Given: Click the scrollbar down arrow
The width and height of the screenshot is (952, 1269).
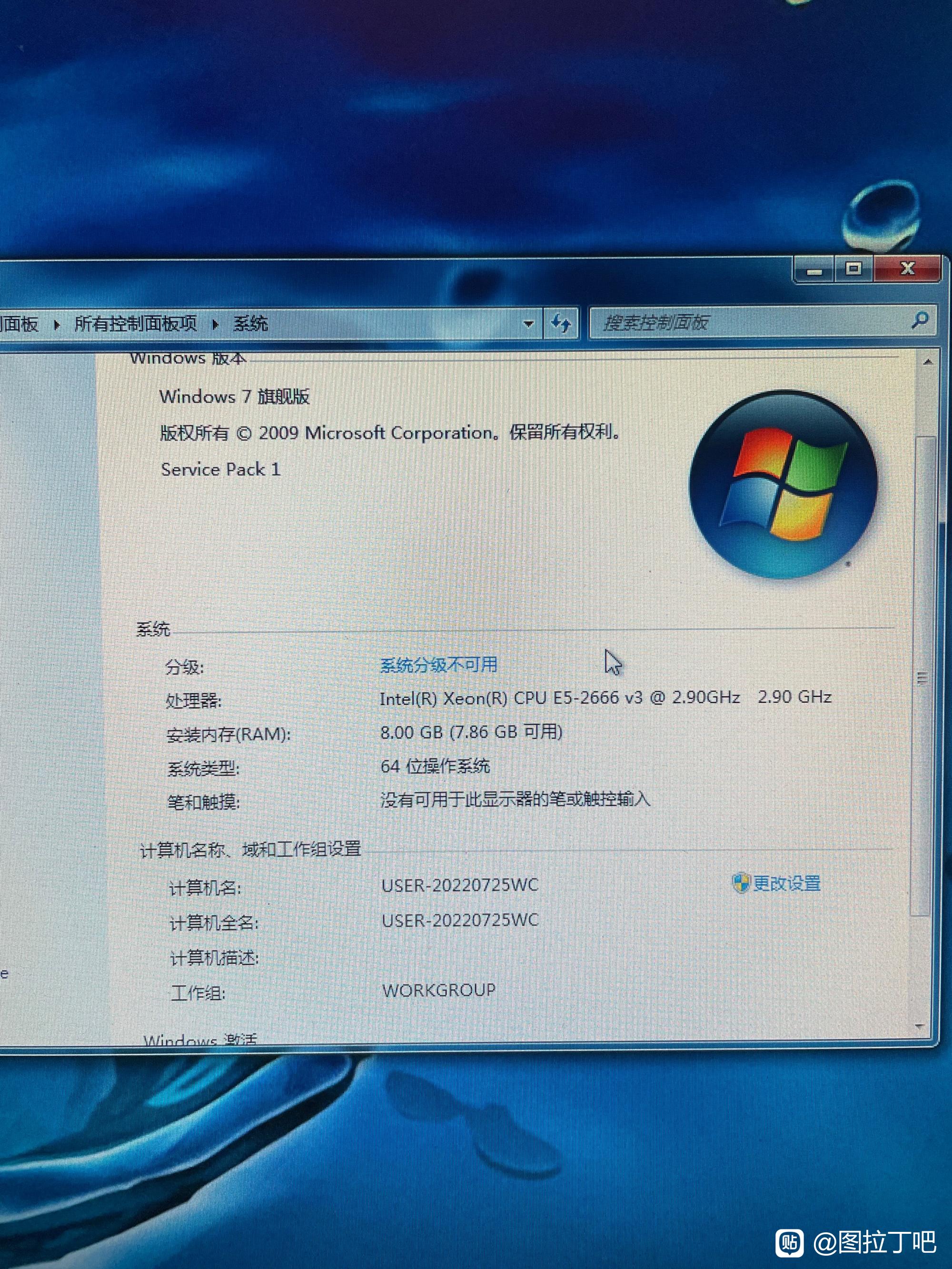Looking at the screenshot, I should (x=919, y=1025).
